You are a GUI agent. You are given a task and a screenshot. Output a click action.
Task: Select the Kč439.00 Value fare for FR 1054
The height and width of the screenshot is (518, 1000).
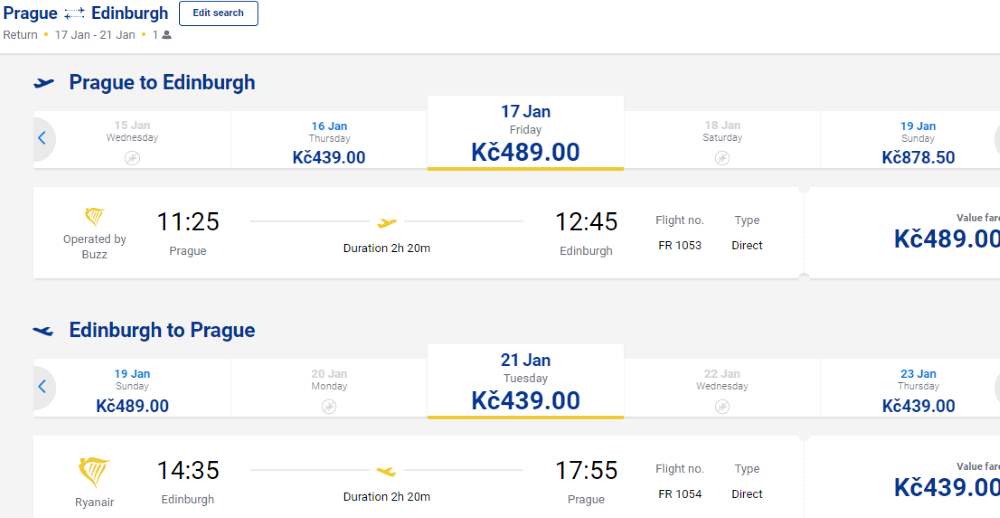[x=945, y=487]
